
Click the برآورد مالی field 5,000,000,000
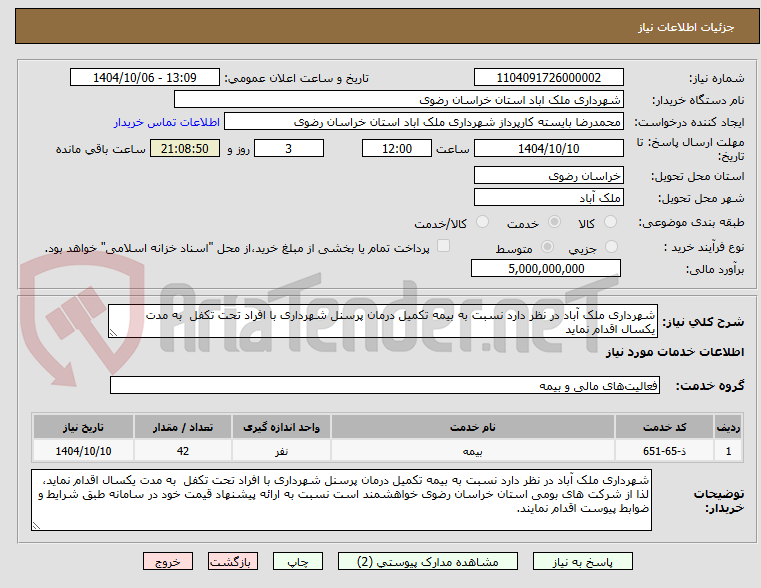pos(546,268)
